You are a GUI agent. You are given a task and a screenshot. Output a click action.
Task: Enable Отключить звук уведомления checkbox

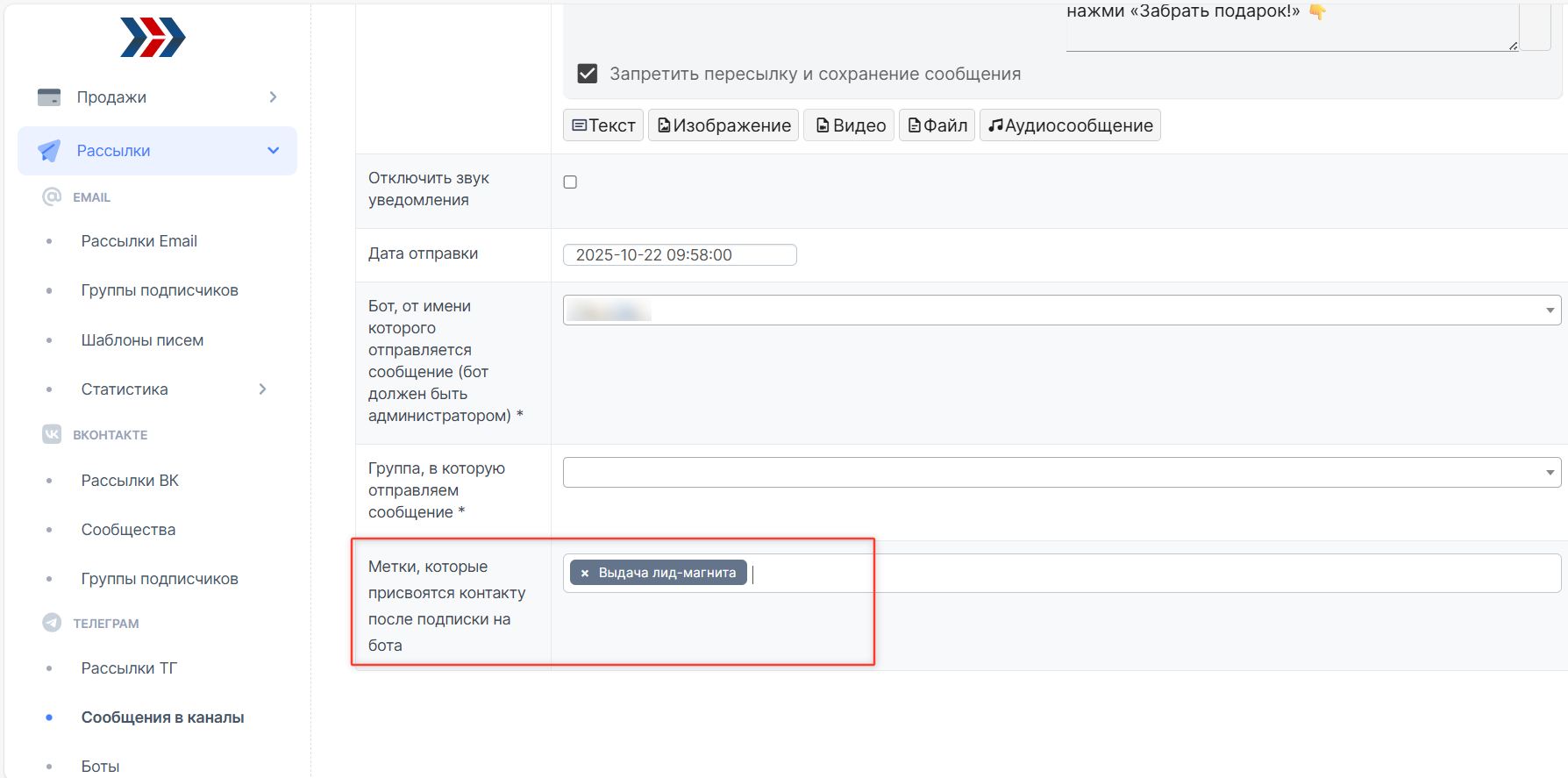570,182
